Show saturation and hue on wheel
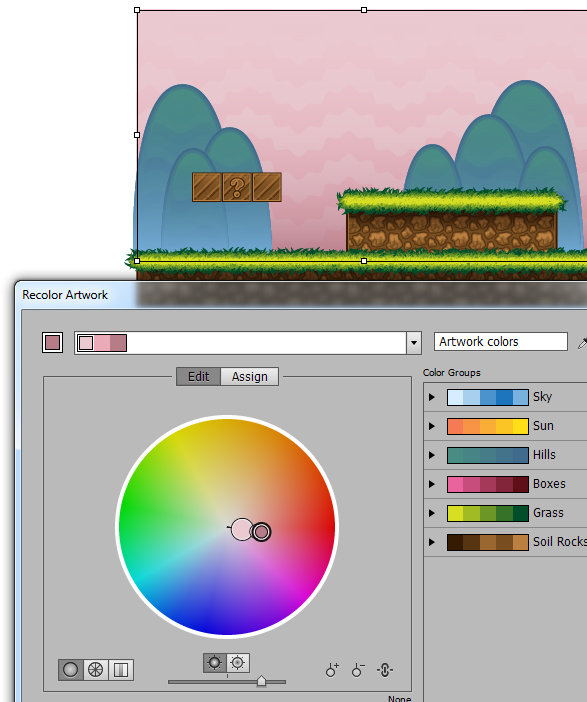 click(x=238, y=663)
